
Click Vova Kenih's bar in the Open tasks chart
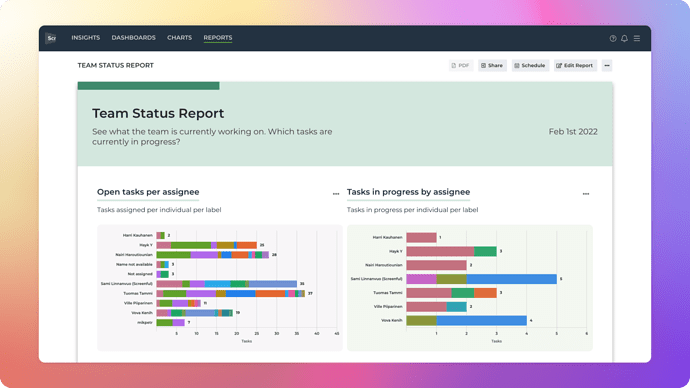click(195, 313)
